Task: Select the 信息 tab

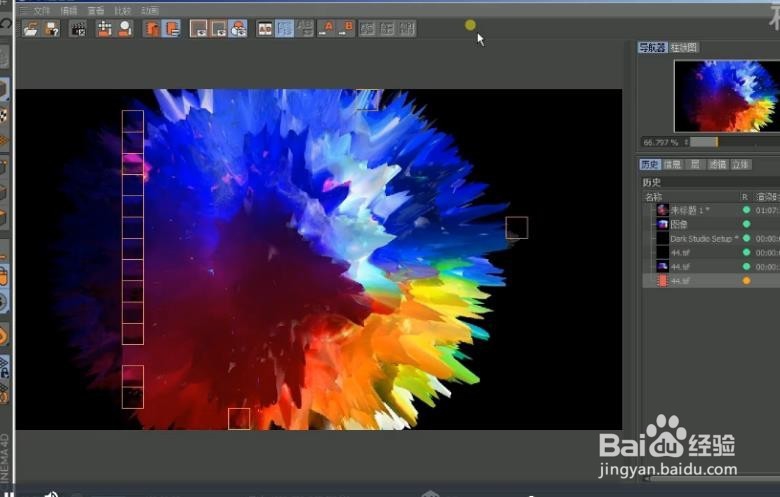Action: 672,164
